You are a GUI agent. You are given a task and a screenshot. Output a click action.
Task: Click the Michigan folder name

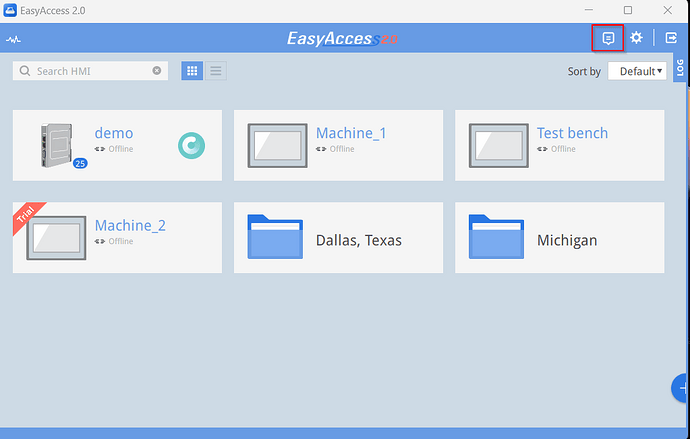point(567,240)
